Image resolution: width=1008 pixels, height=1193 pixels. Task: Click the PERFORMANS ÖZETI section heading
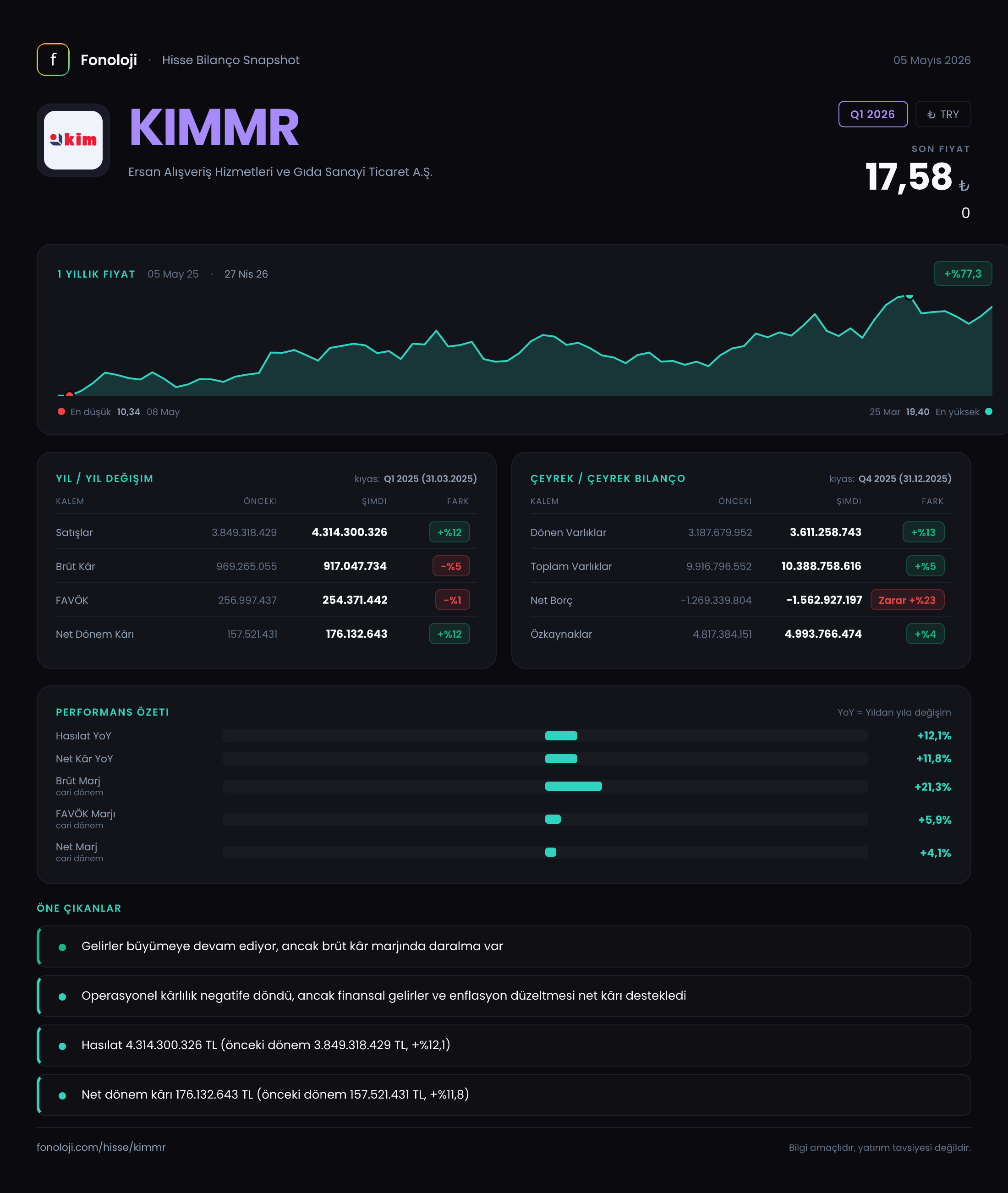(113, 712)
